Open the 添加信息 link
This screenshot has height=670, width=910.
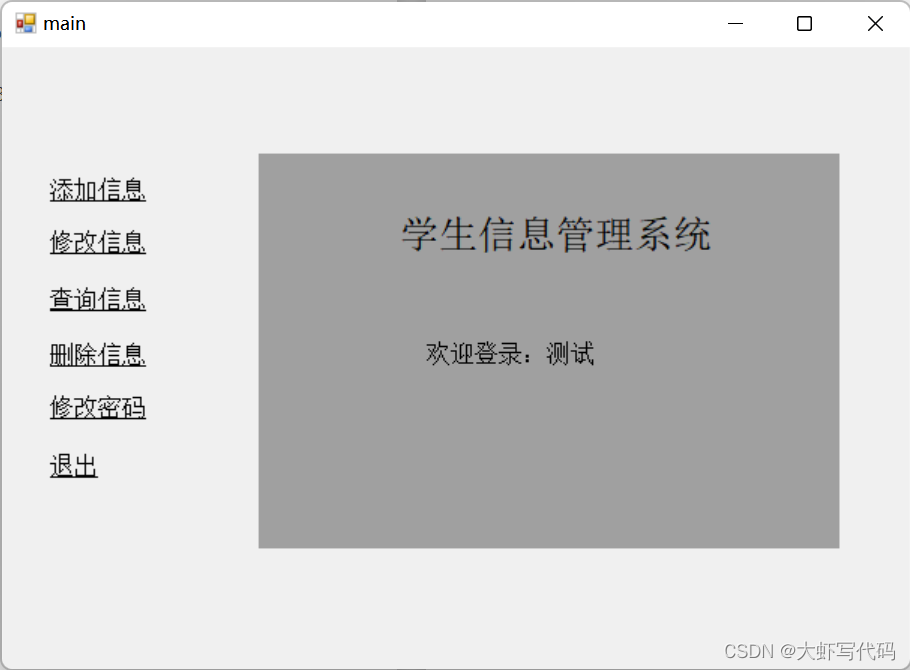click(98, 190)
